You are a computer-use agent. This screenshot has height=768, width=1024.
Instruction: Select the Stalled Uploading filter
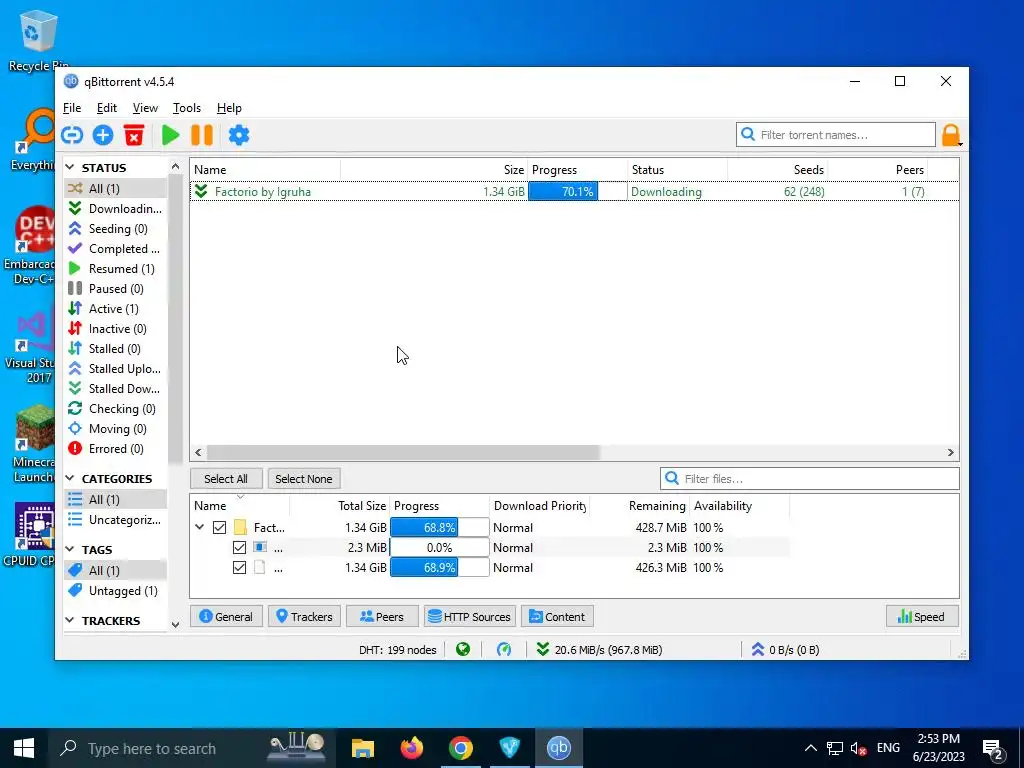pyautogui.click(x=115, y=369)
